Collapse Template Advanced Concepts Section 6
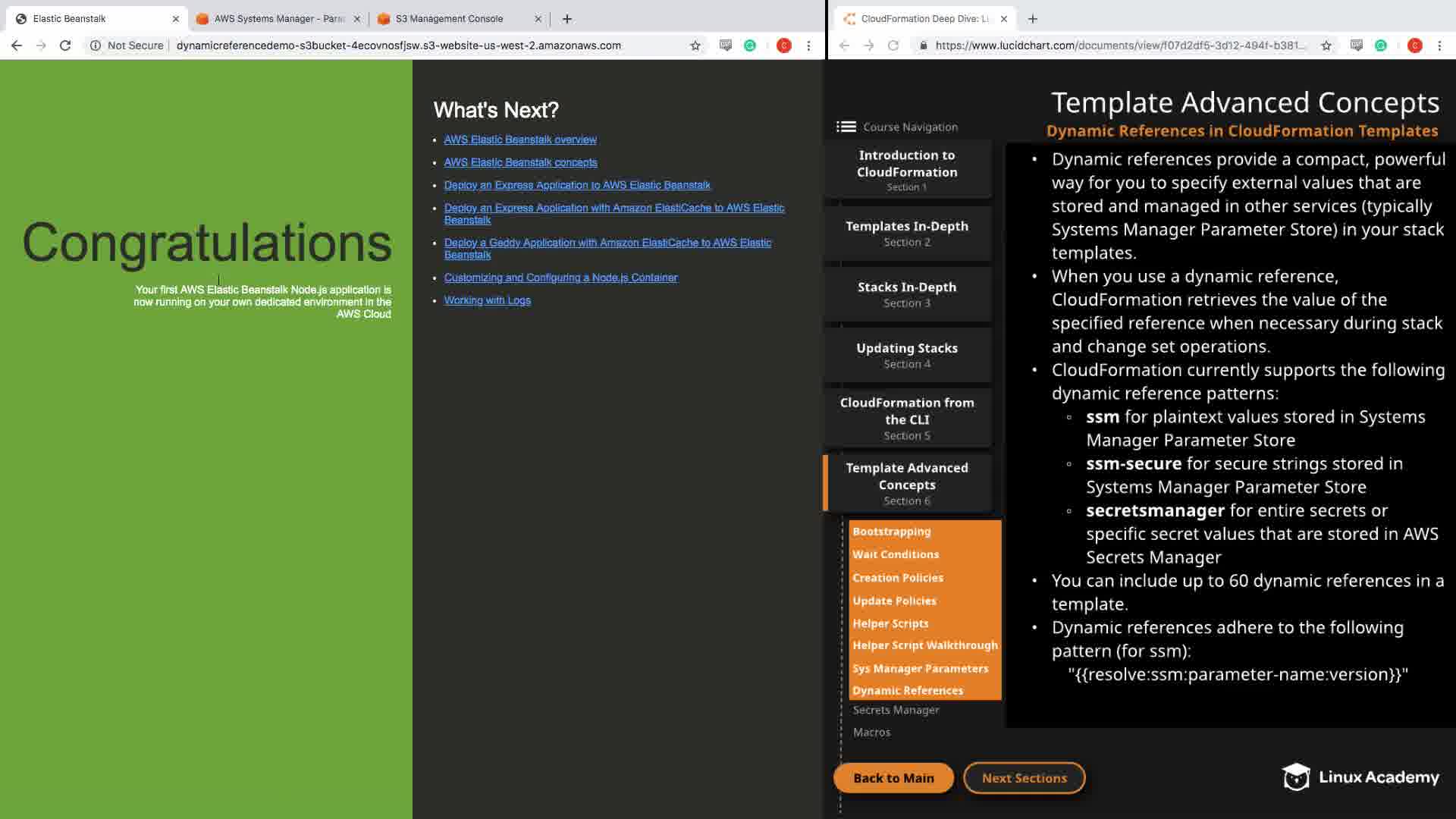This screenshot has width=1456, height=819. (x=907, y=483)
